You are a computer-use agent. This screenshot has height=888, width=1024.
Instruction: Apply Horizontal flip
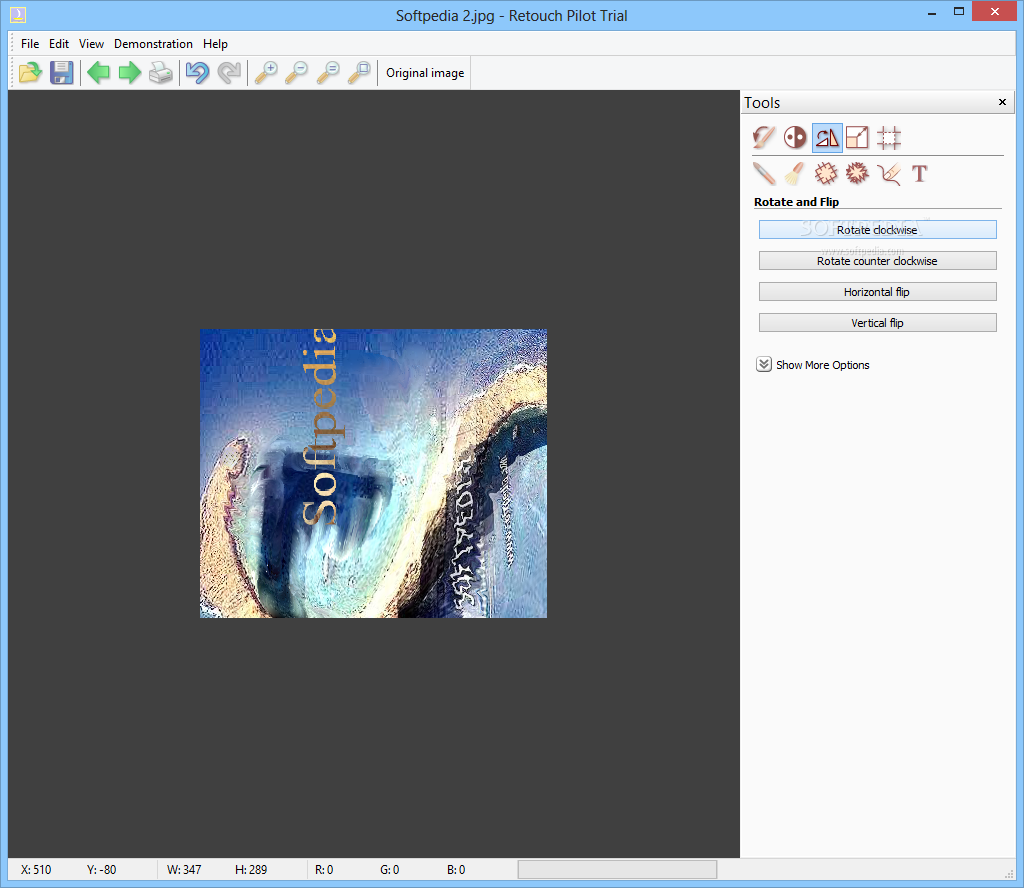click(877, 292)
